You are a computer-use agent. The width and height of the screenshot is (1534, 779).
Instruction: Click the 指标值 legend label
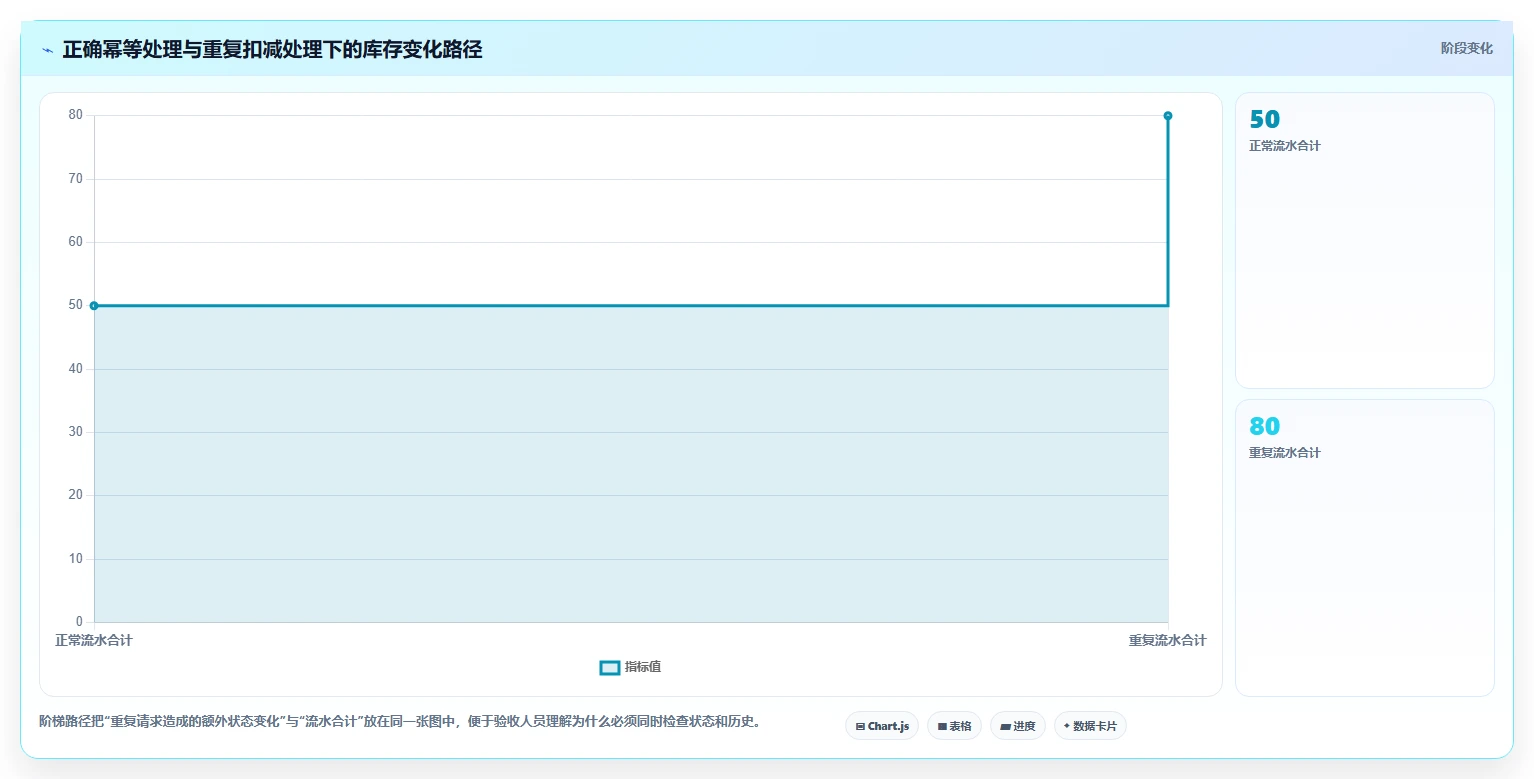[643, 668]
